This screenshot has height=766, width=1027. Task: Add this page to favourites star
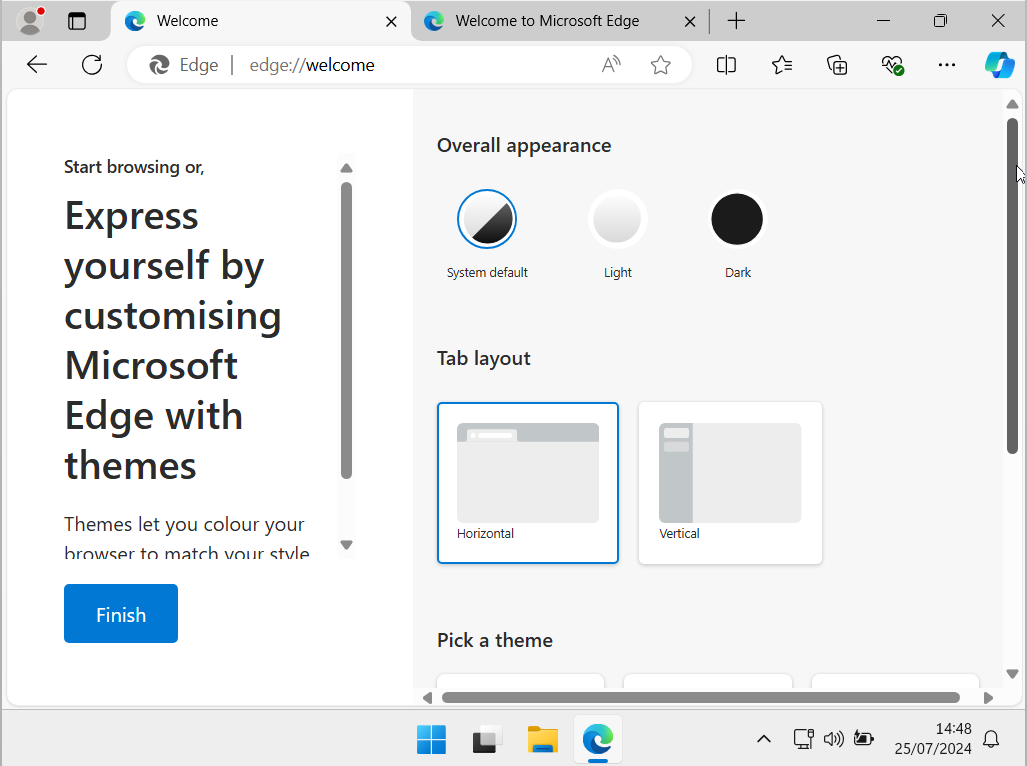(x=660, y=65)
